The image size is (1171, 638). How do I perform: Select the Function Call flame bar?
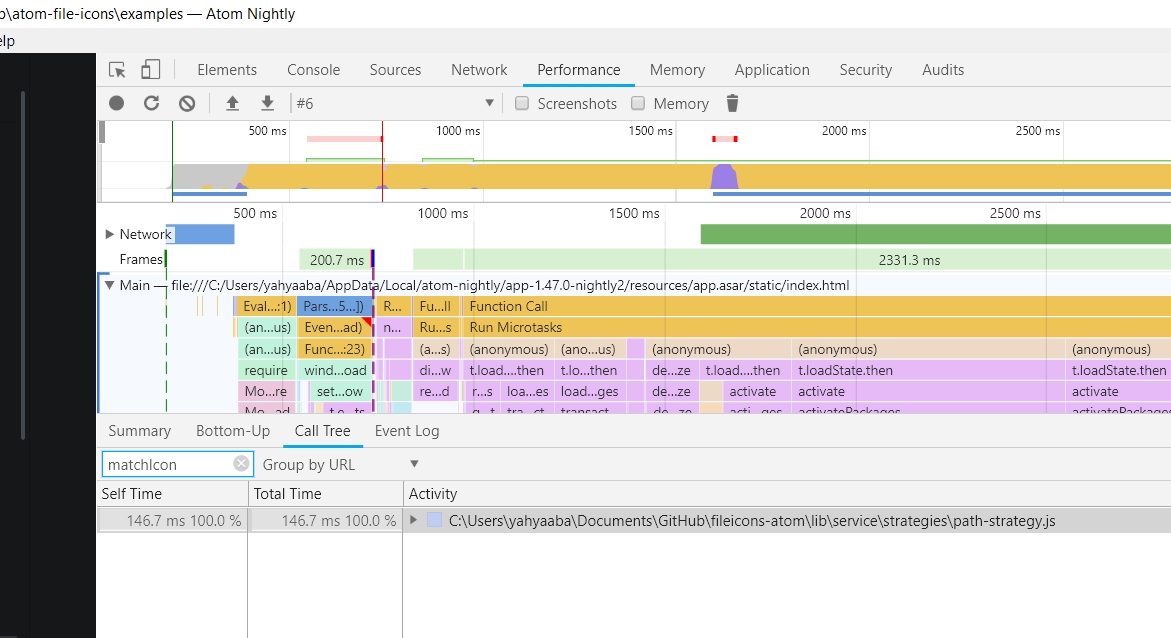point(816,306)
